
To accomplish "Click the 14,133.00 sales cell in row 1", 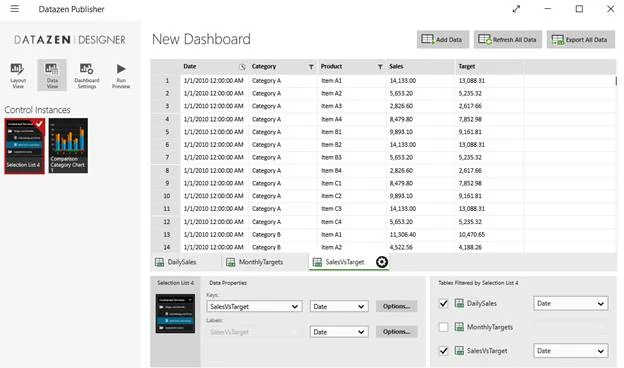I will pyautogui.click(x=420, y=81).
